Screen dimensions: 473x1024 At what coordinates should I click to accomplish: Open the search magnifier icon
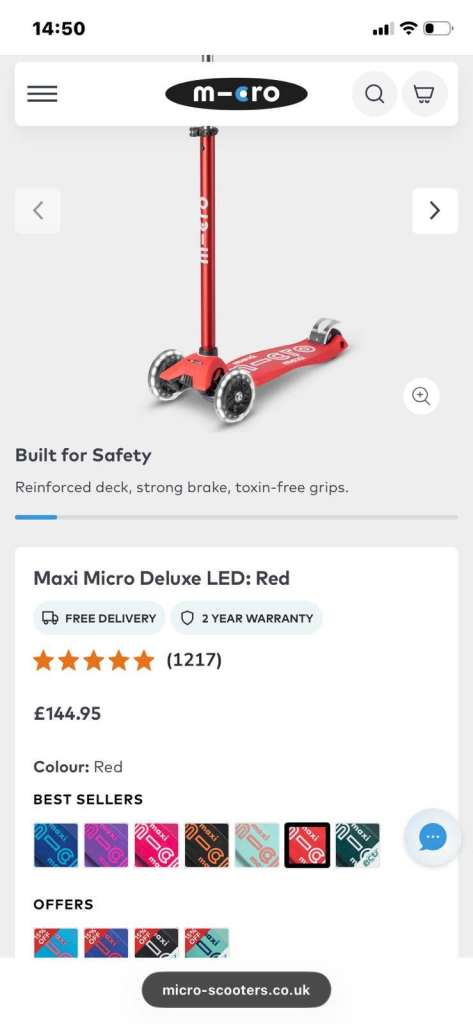coord(374,94)
